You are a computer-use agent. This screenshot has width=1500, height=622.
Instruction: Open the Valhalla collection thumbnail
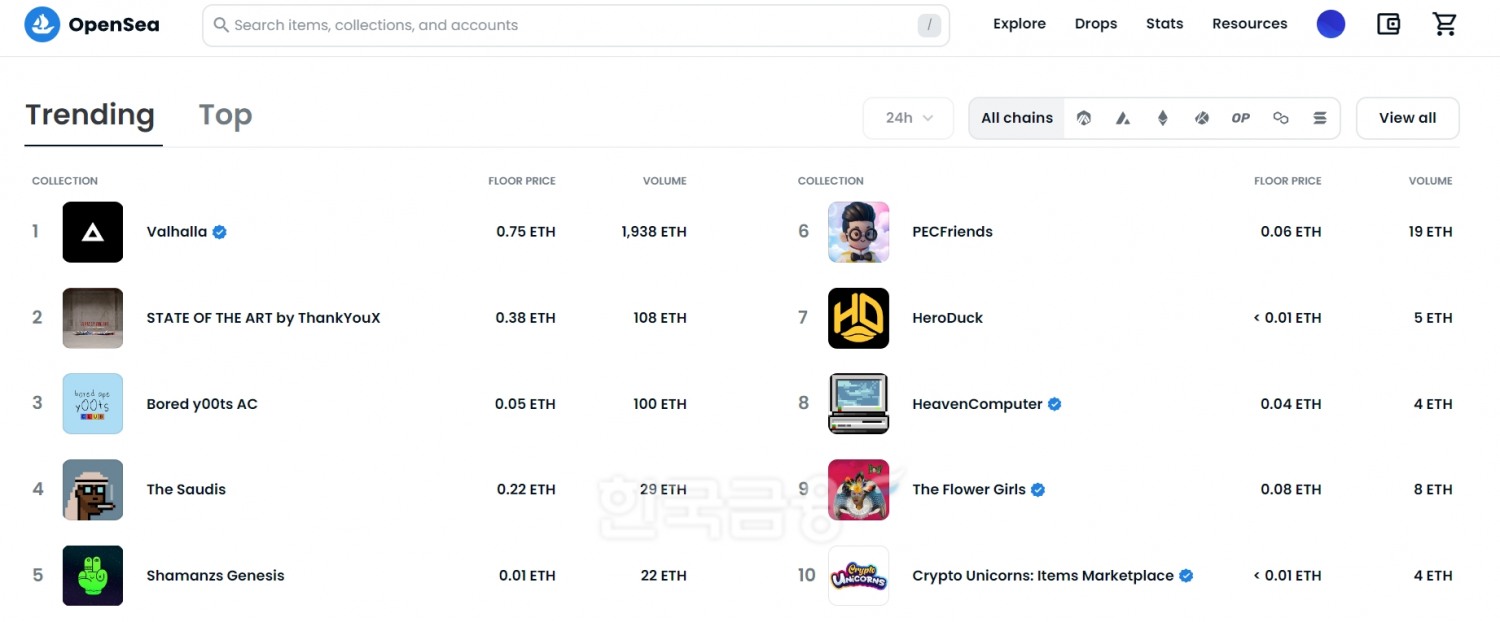[x=93, y=232]
